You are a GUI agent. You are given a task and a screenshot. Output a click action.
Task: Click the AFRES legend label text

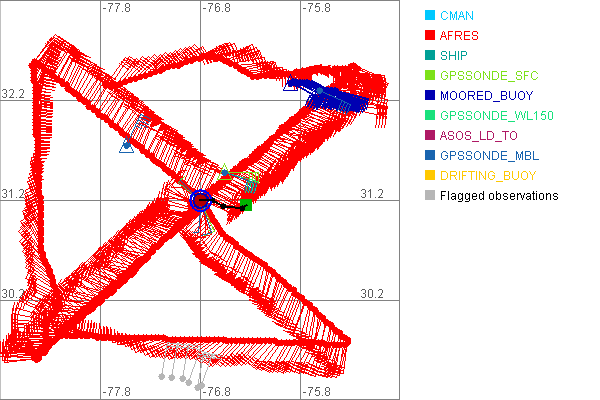[460, 36]
